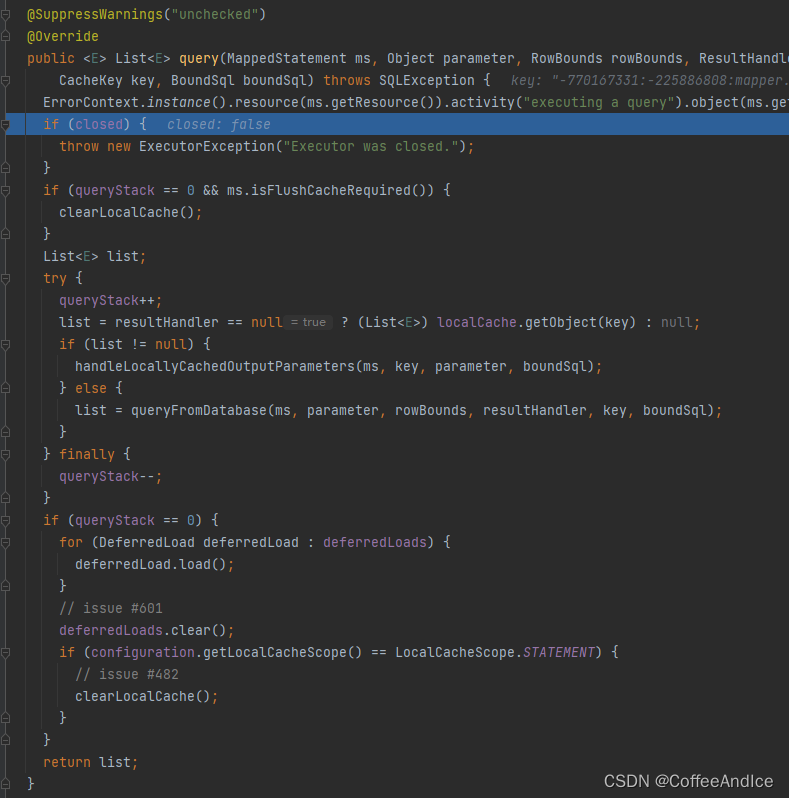Click the 'queryStack--' statement
The width and height of the screenshot is (789, 798).
pyautogui.click(x=110, y=476)
